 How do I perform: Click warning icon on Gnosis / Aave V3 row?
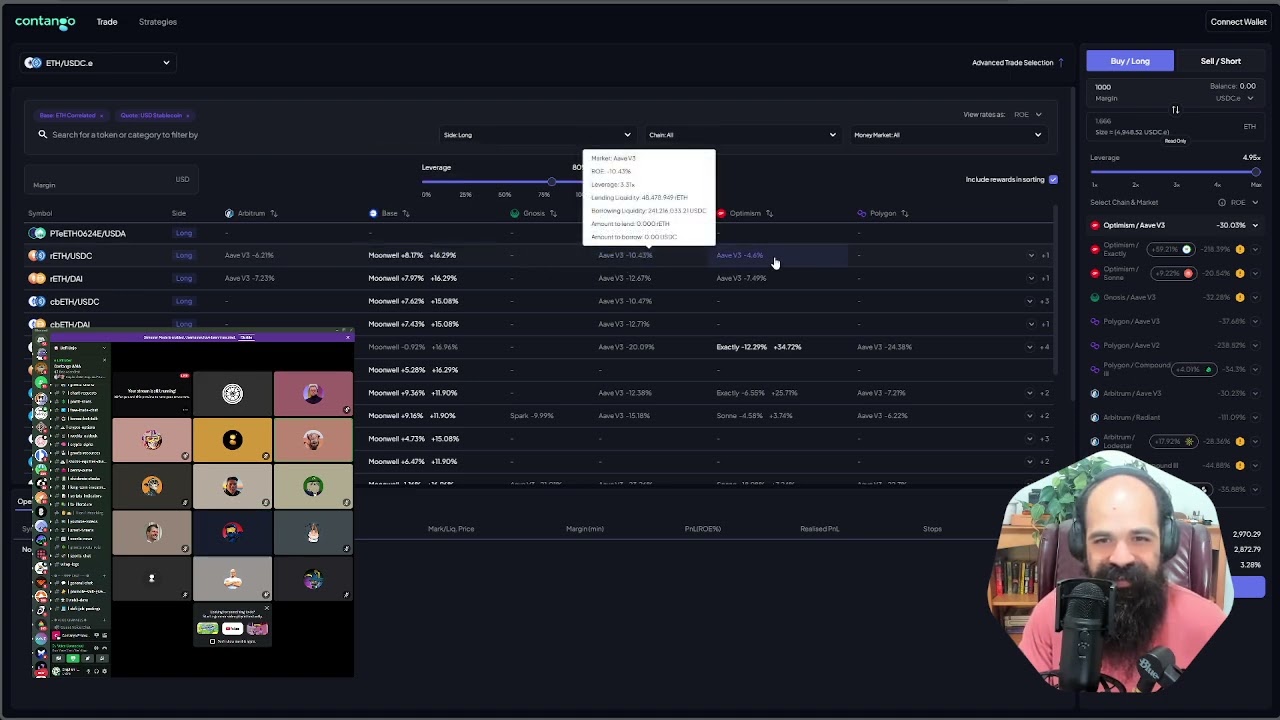(x=1240, y=297)
